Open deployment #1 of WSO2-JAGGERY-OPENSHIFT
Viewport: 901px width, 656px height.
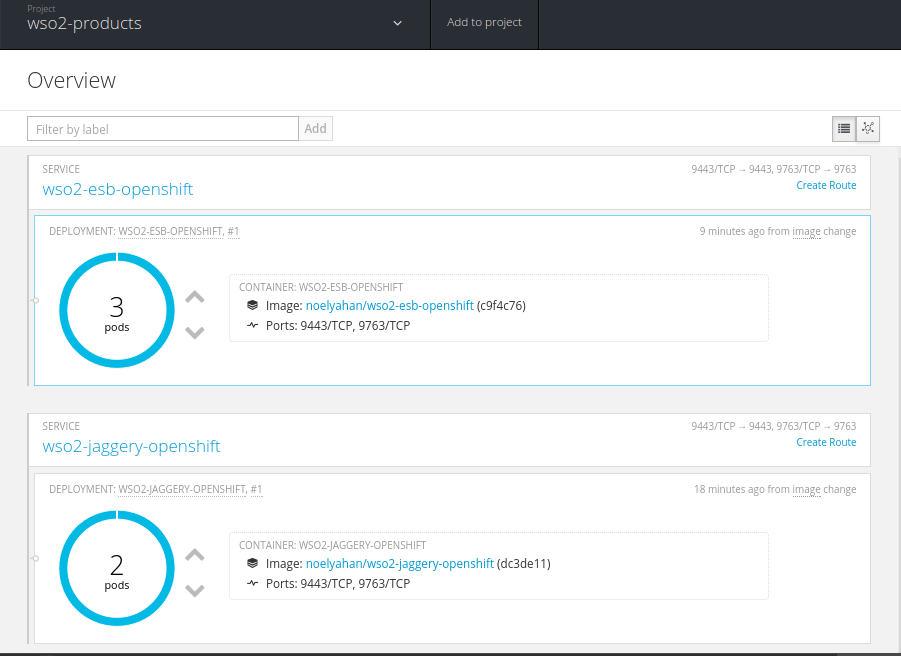click(x=256, y=489)
